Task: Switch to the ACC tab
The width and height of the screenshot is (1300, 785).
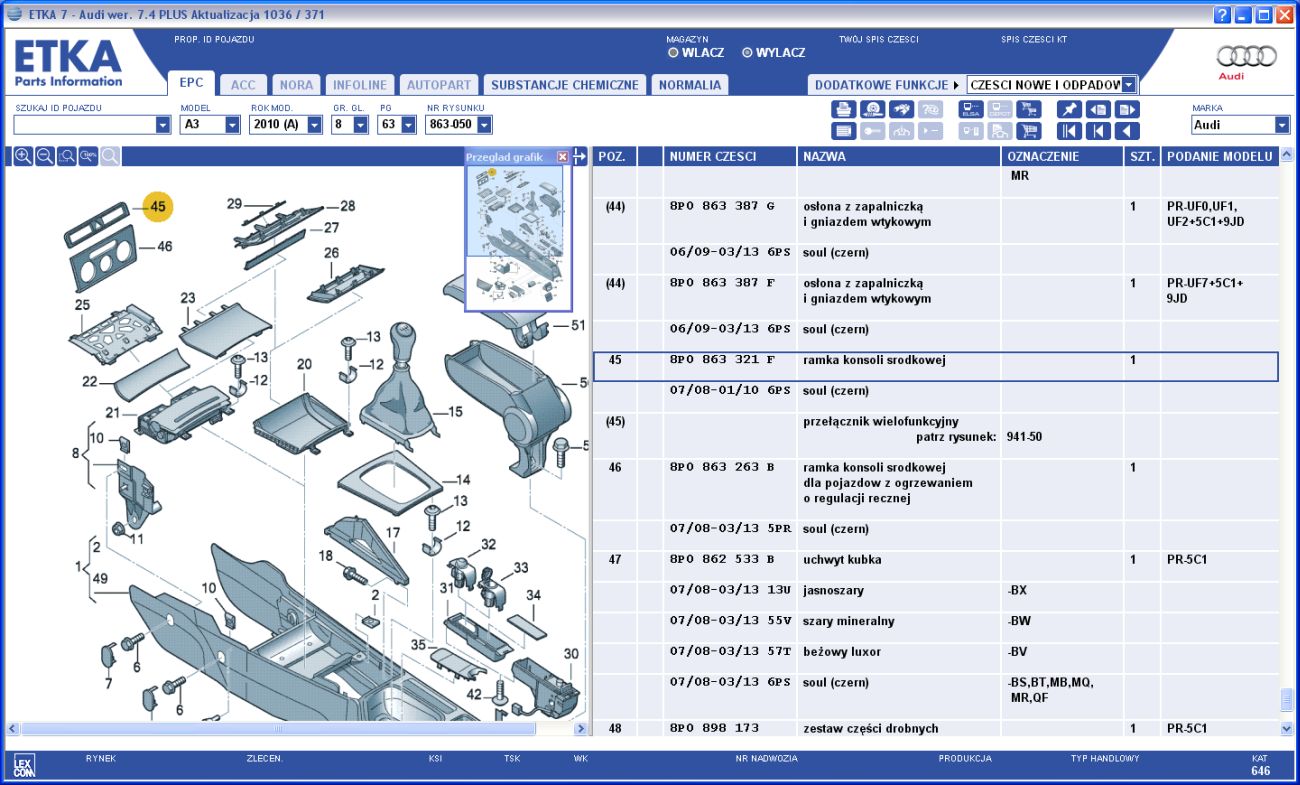Action: point(243,85)
